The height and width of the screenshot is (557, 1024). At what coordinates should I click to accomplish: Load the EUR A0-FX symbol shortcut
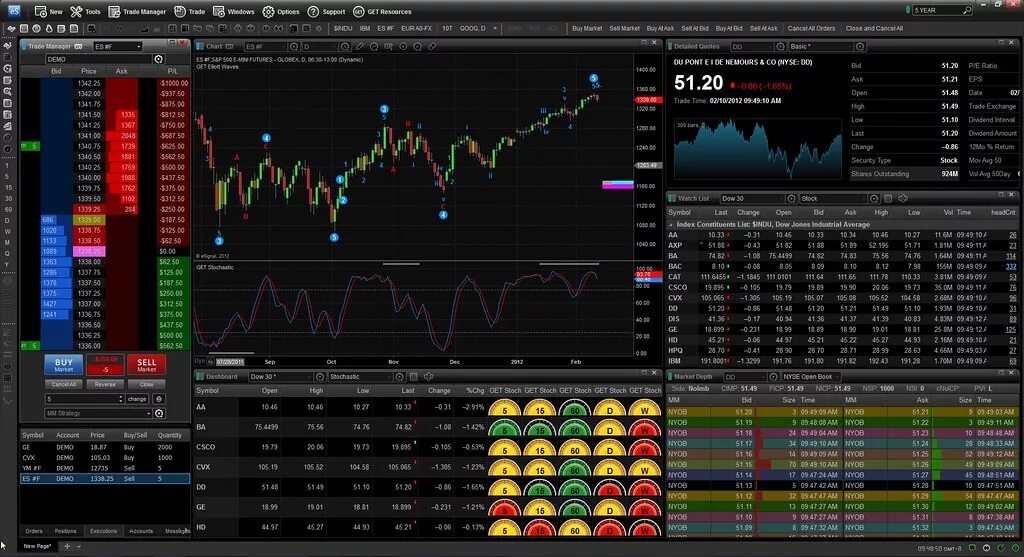point(417,28)
